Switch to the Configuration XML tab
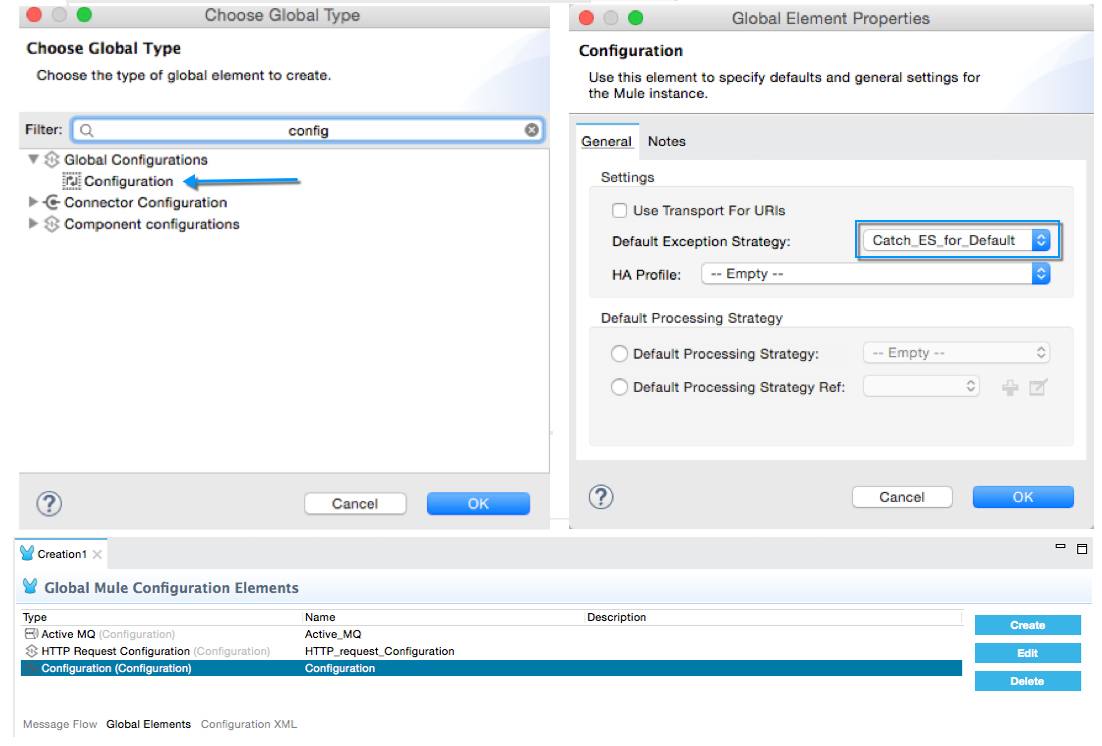Image resolution: width=1102 pixels, height=746 pixels. [249, 724]
